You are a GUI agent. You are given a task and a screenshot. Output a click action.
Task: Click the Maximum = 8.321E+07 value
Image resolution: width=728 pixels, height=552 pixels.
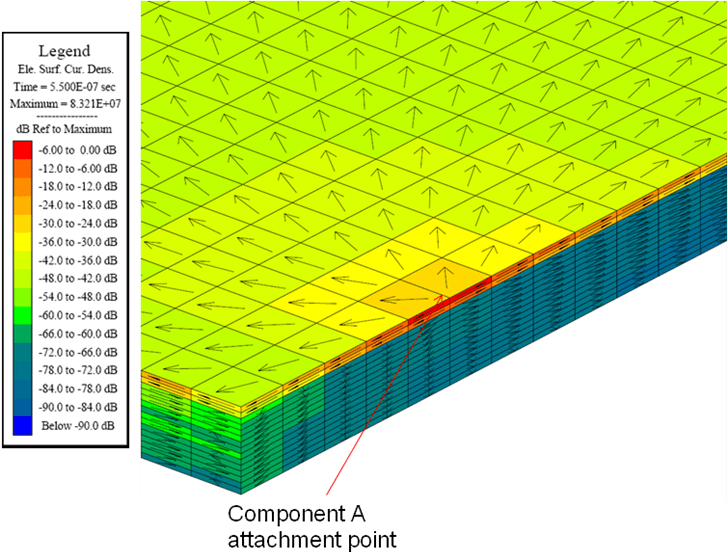pos(64,103)
